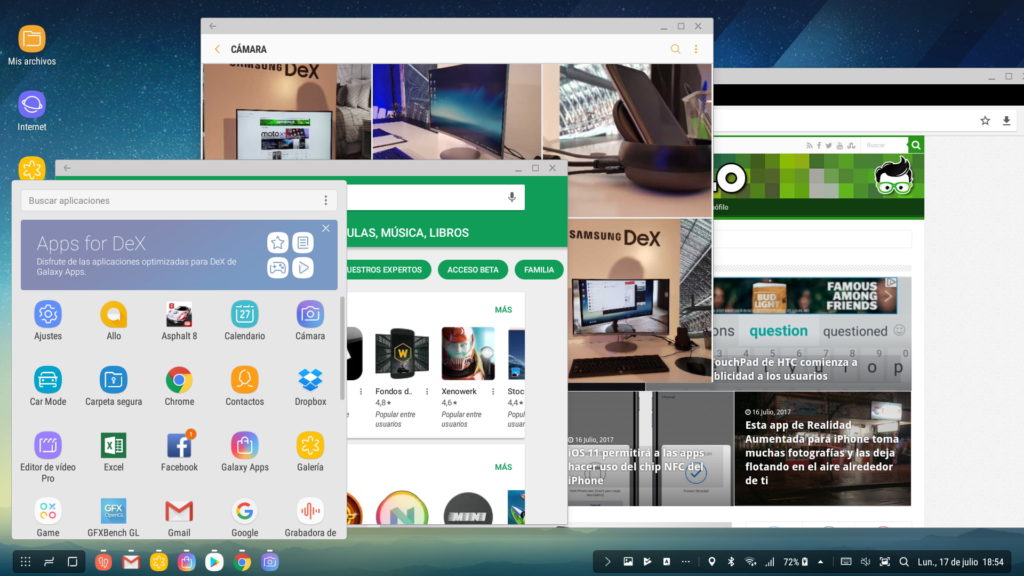Open the Asphalt 8 game
Screen dimensions: 1024x576
(179, 314)
